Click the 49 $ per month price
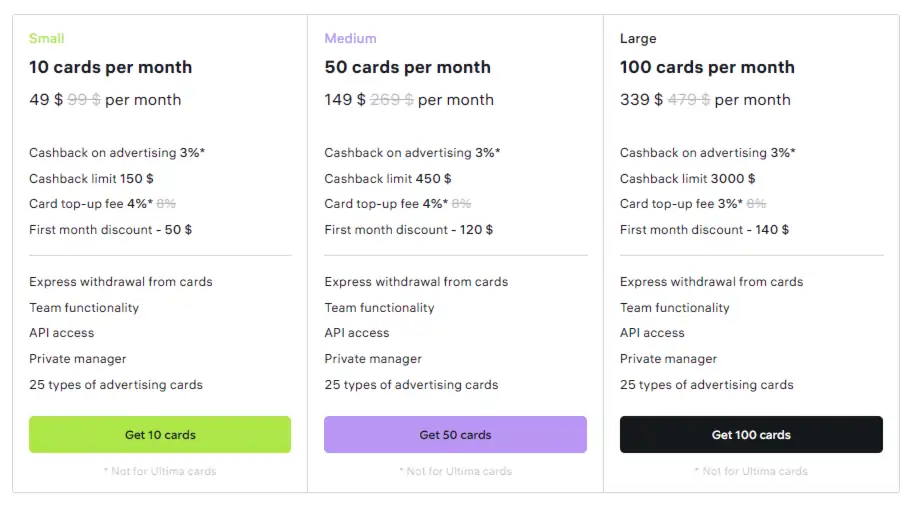The width and height of the screenshot is (915, 508). (105, 100)
